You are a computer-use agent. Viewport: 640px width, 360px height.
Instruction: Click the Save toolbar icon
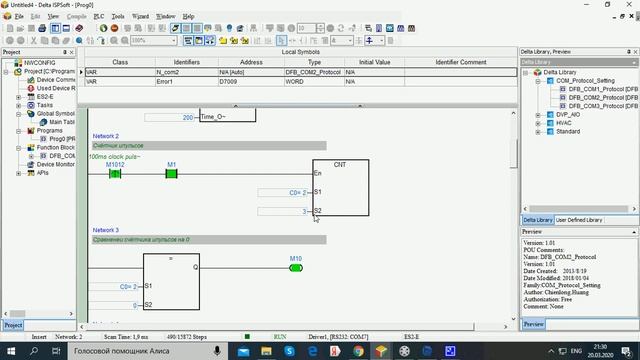coord(31,28)
